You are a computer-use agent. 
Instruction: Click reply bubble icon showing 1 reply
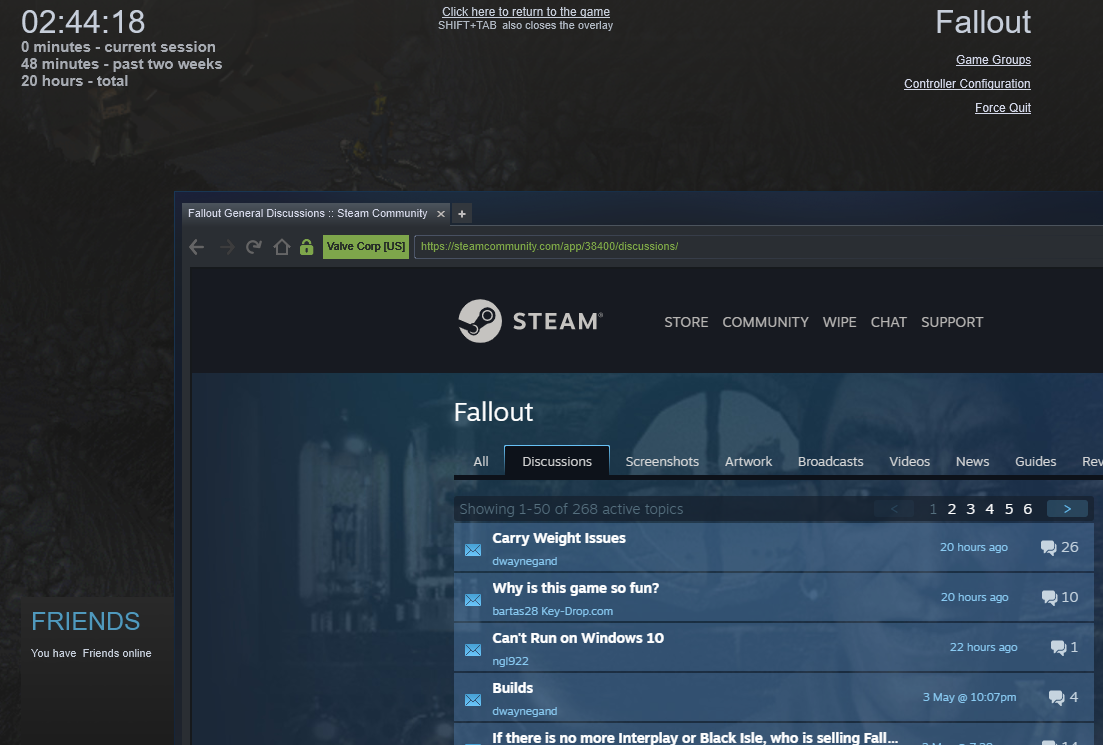pos(1058,647)
